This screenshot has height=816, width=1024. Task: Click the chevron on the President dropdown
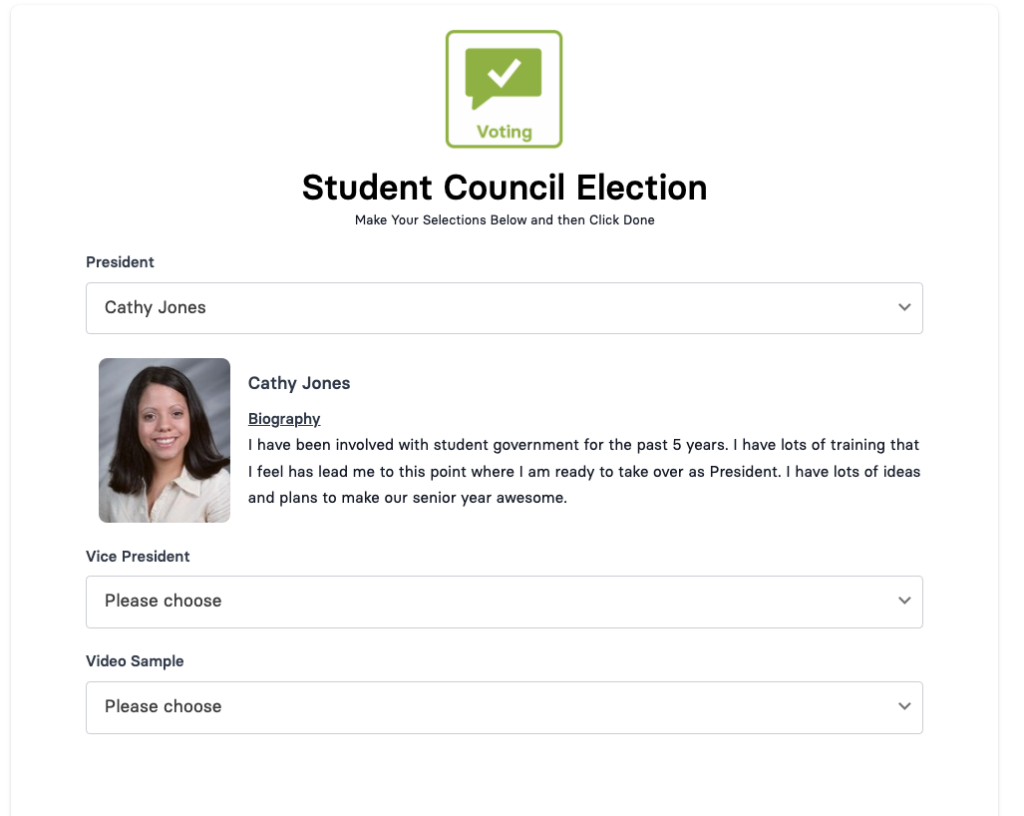click(x=903, y=308)
